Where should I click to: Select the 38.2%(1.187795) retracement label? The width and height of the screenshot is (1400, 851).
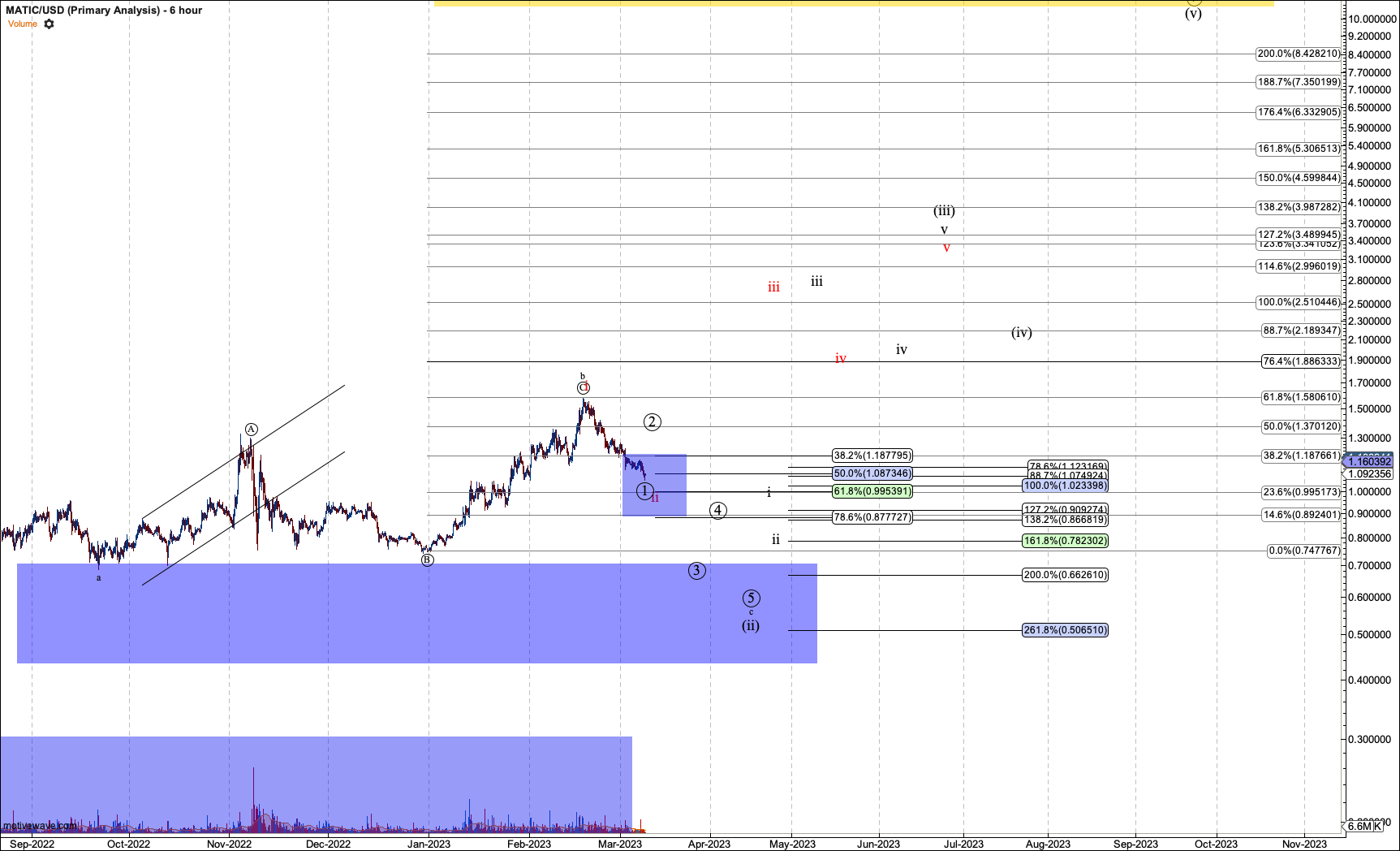point(872,456)
